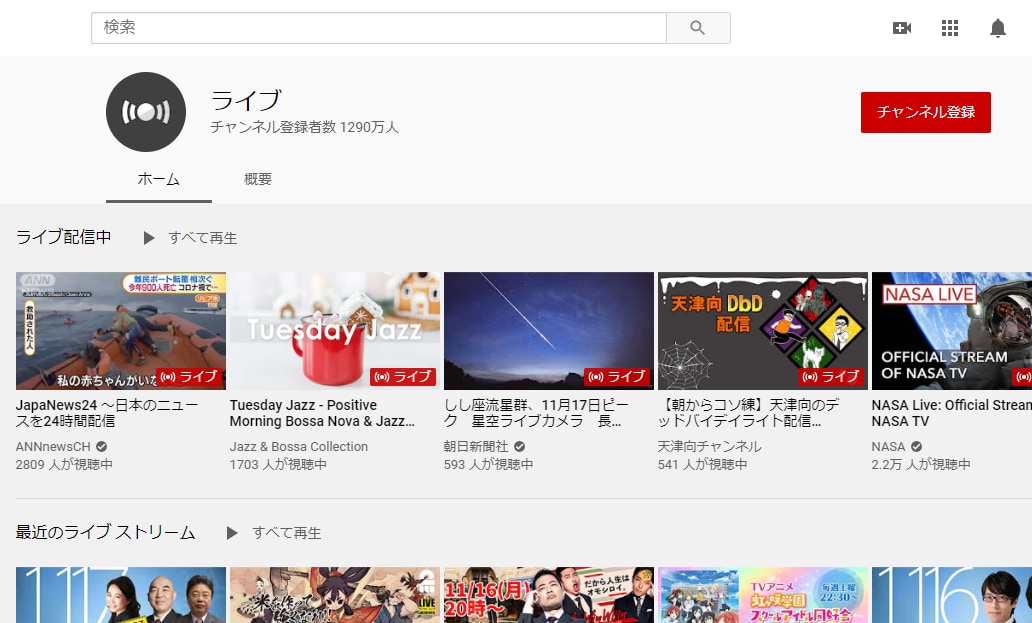The width and height of the screenshot is (1032, 623).
Task: Open the video upload (create) icon
Action: [x=902, y=28]
